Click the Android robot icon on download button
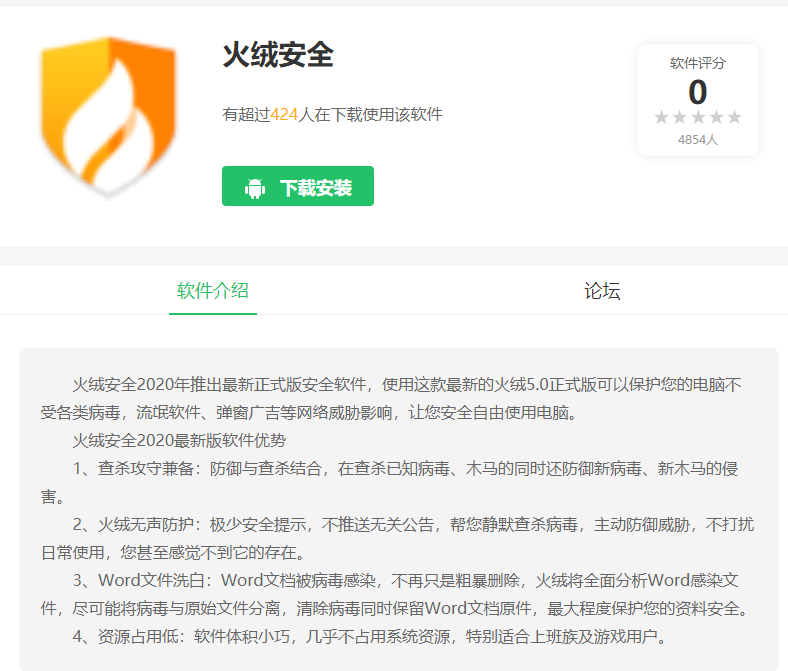The image size is (788, 671). pyautogui.click(x=255, y=188)
